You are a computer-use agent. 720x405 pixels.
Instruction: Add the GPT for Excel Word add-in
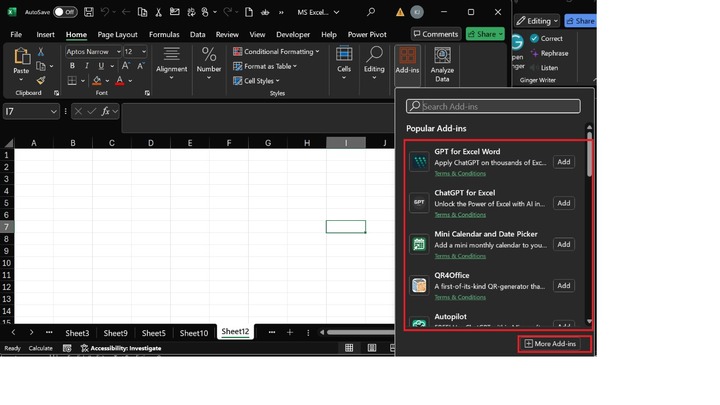coord(564,162)
